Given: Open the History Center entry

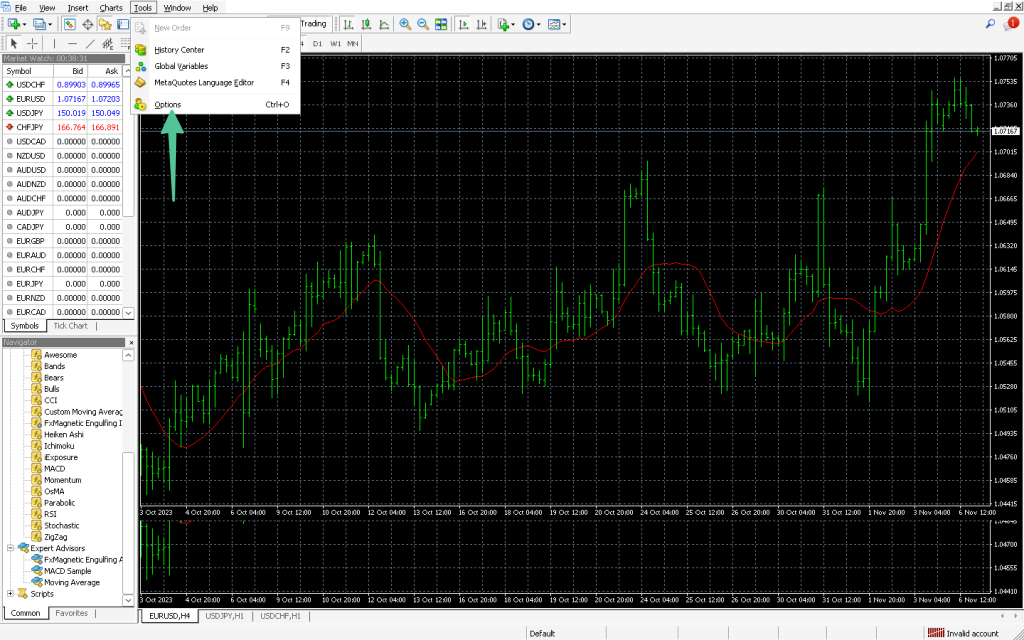Looking at the screenshot, I should [x=177, y=49].
